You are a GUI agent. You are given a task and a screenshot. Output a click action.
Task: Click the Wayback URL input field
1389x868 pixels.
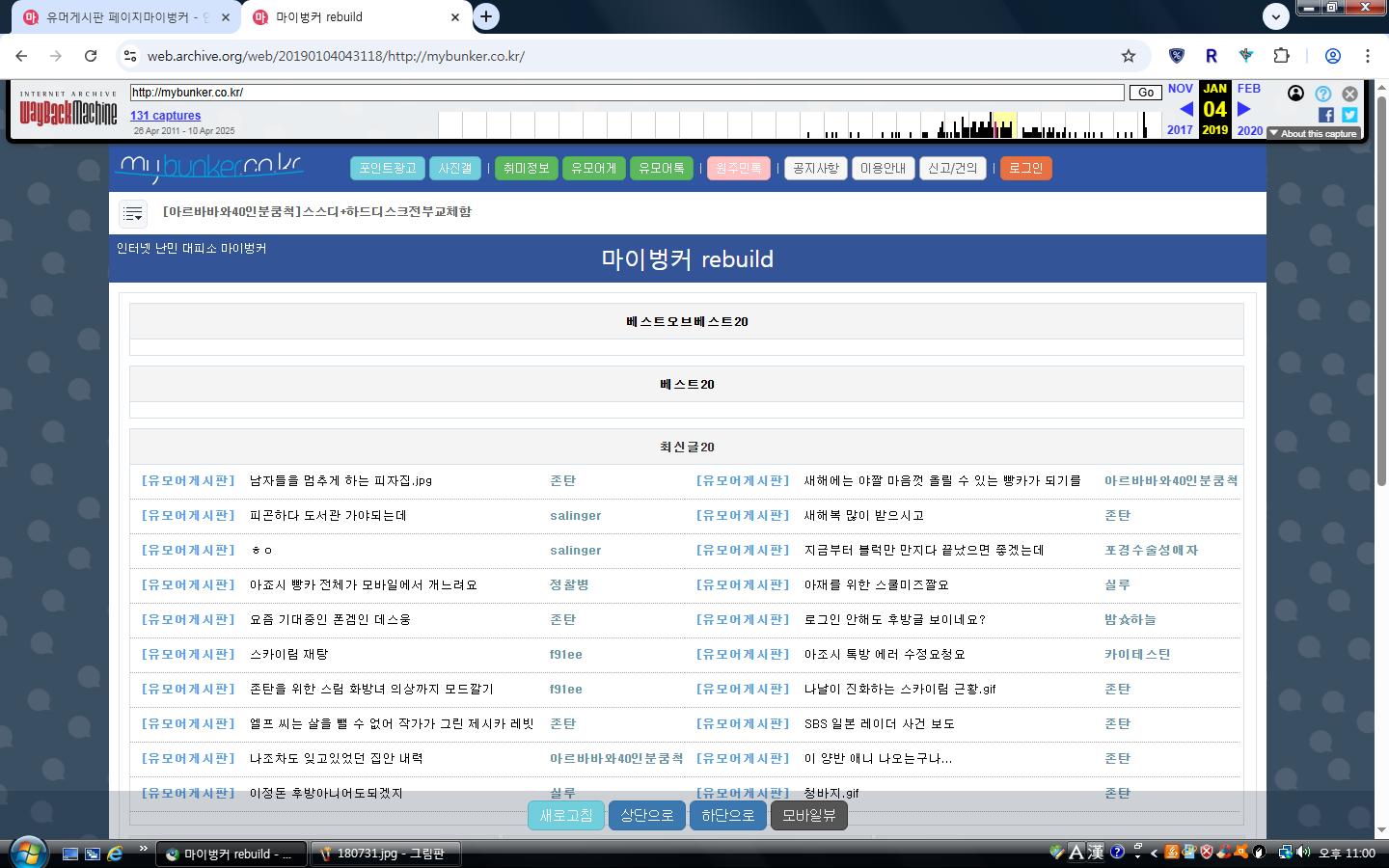coord(627,93)
